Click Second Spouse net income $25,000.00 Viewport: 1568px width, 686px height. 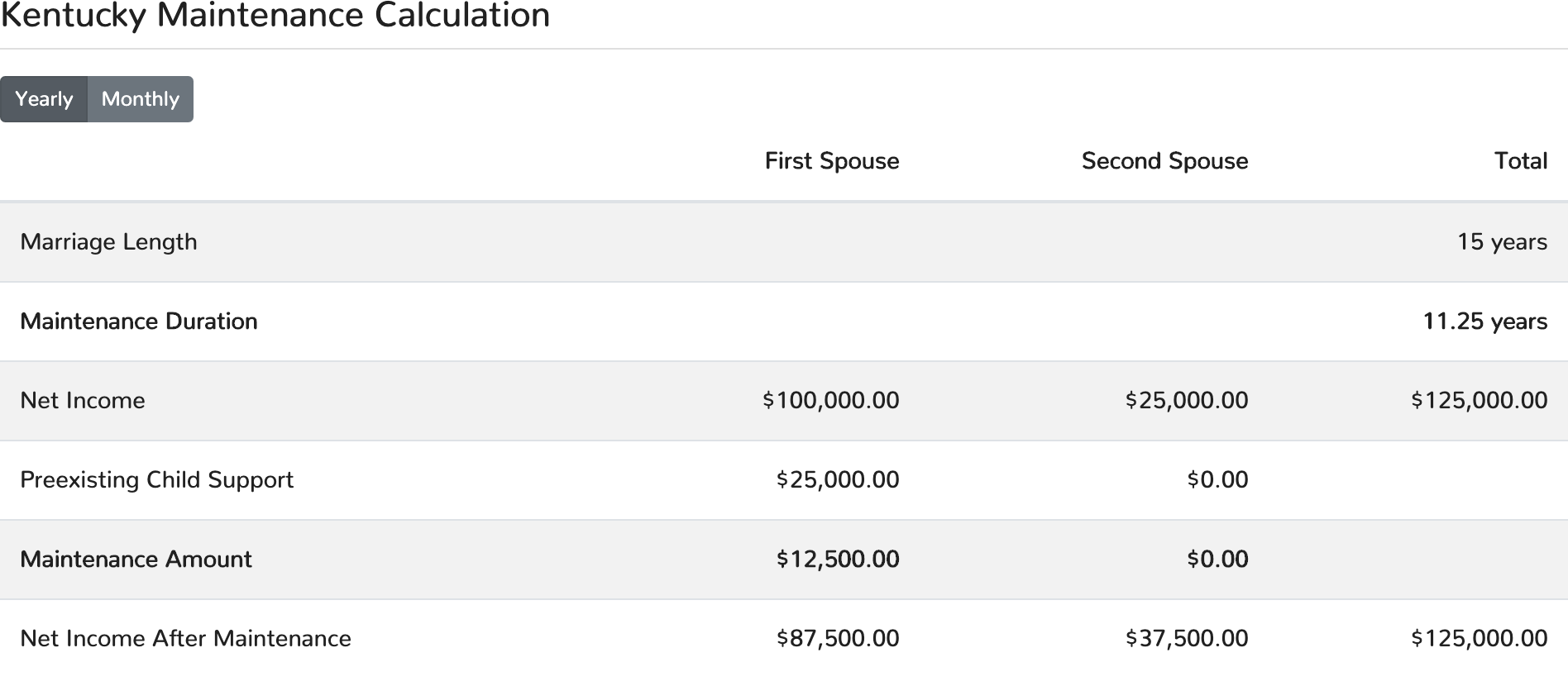coord(1186,401)
